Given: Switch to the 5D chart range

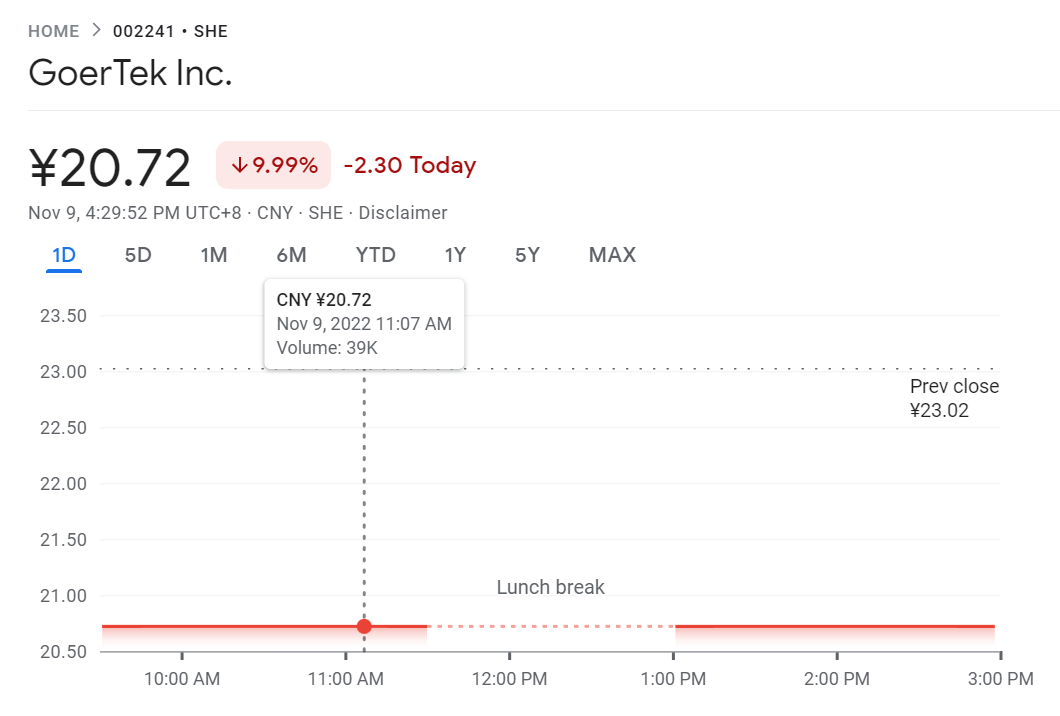Looking at the screenshot, I should pyautogui.click(x=138, y=255).
